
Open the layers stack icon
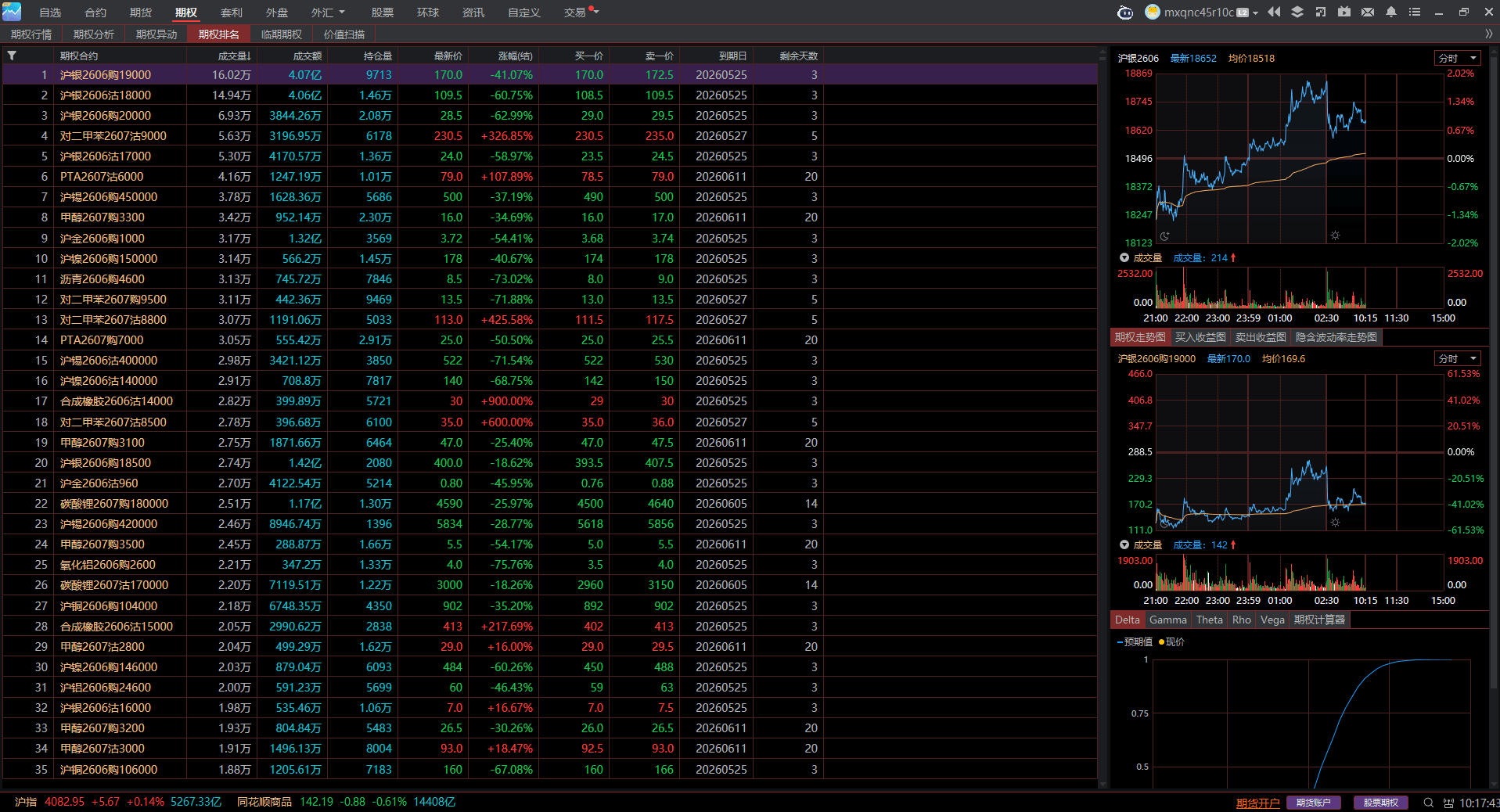tap(1297, 12)
